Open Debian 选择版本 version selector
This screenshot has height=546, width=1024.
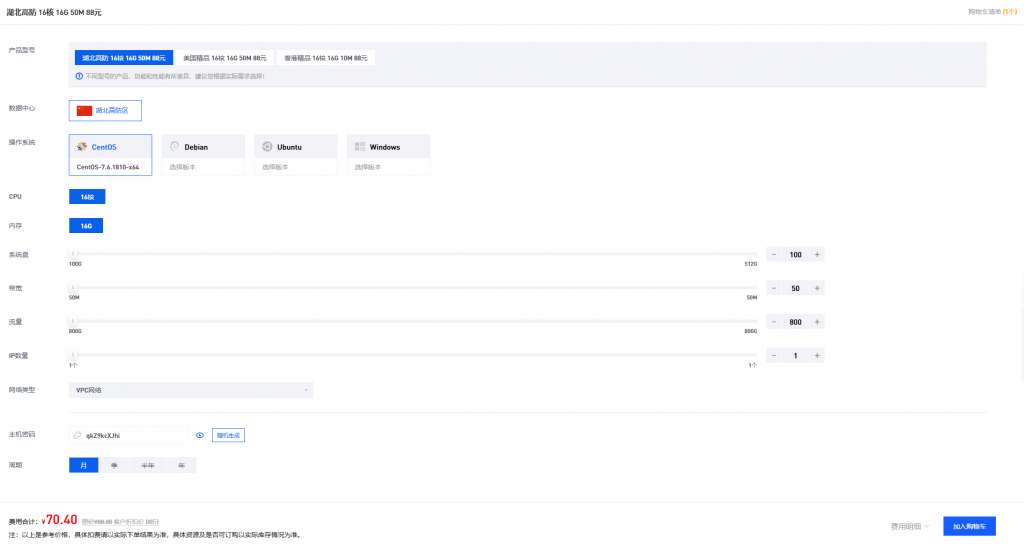click(x=203, y=167)
